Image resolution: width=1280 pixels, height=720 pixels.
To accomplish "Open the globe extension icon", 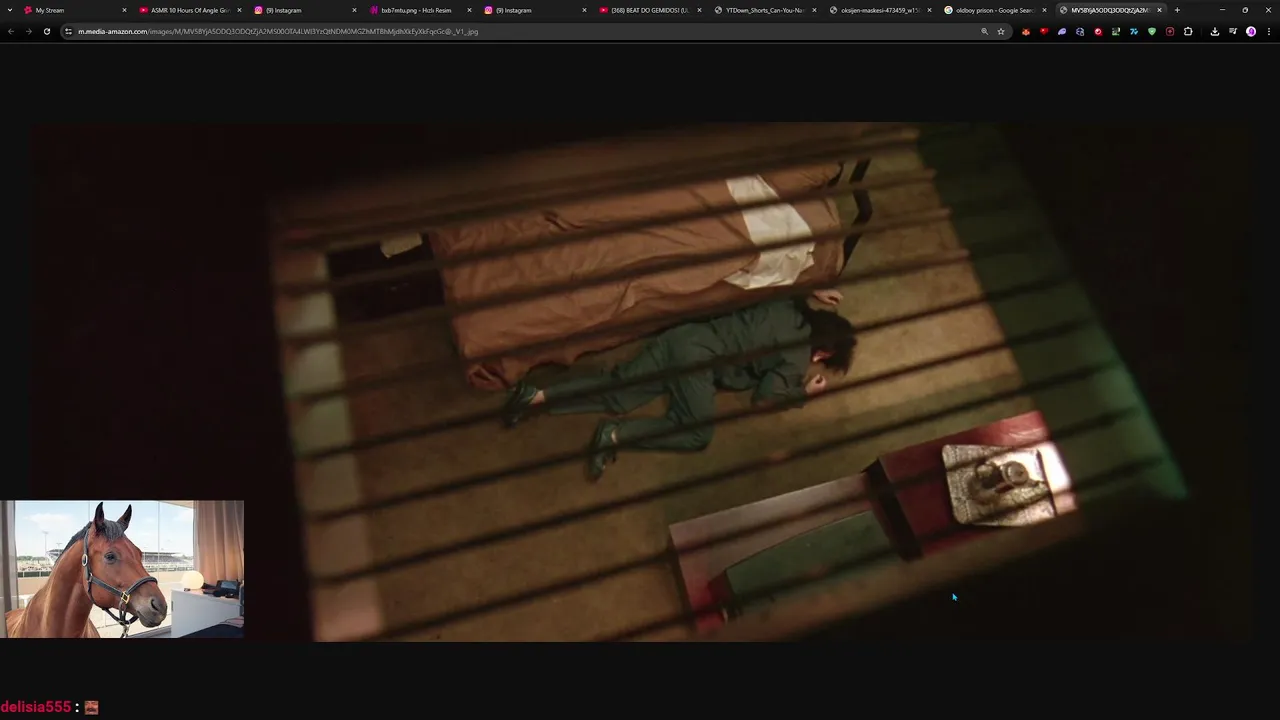I will 1080,31.
